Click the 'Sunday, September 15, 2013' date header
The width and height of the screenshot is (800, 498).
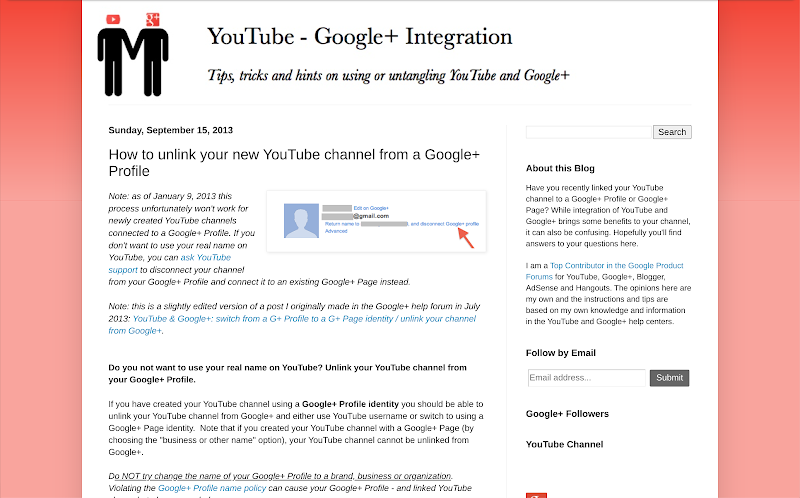170,130
